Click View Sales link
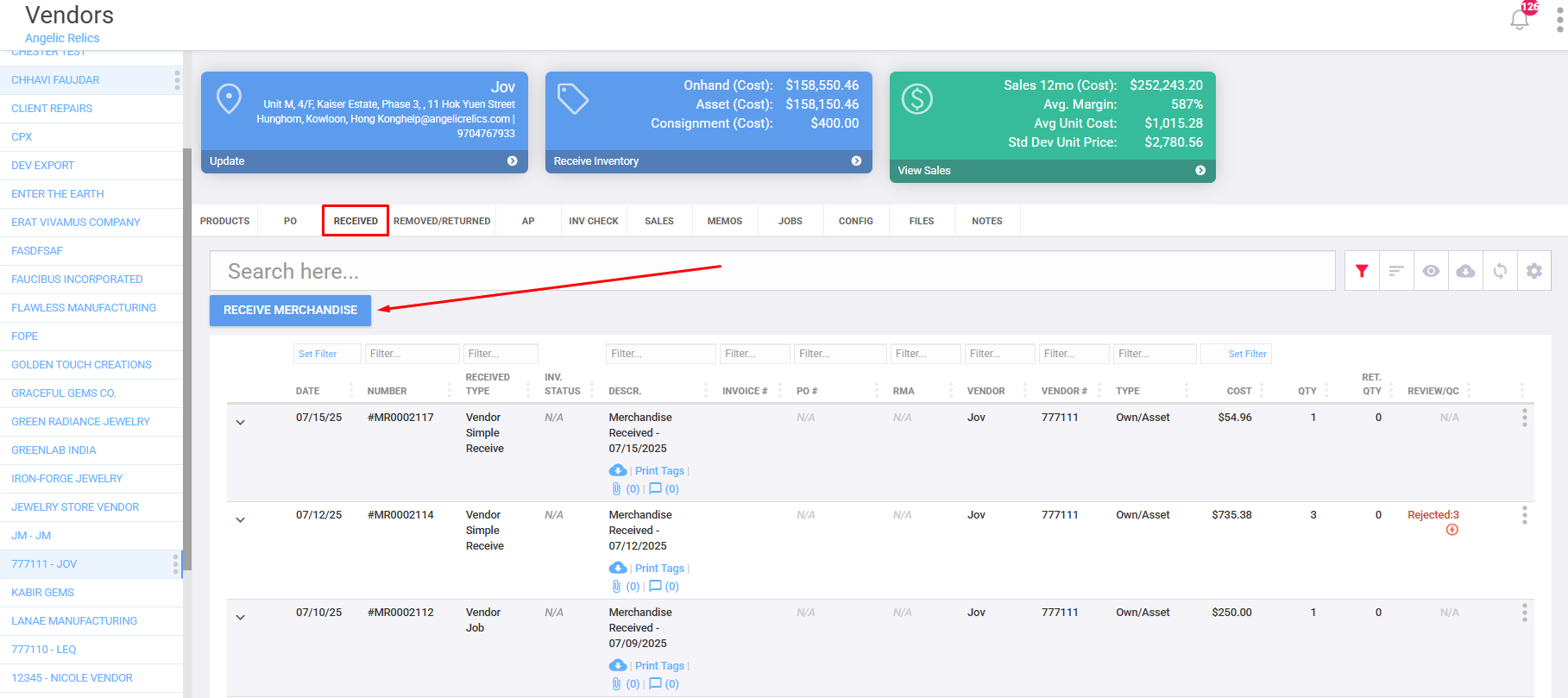1568x698 pixels. [924, 171]
